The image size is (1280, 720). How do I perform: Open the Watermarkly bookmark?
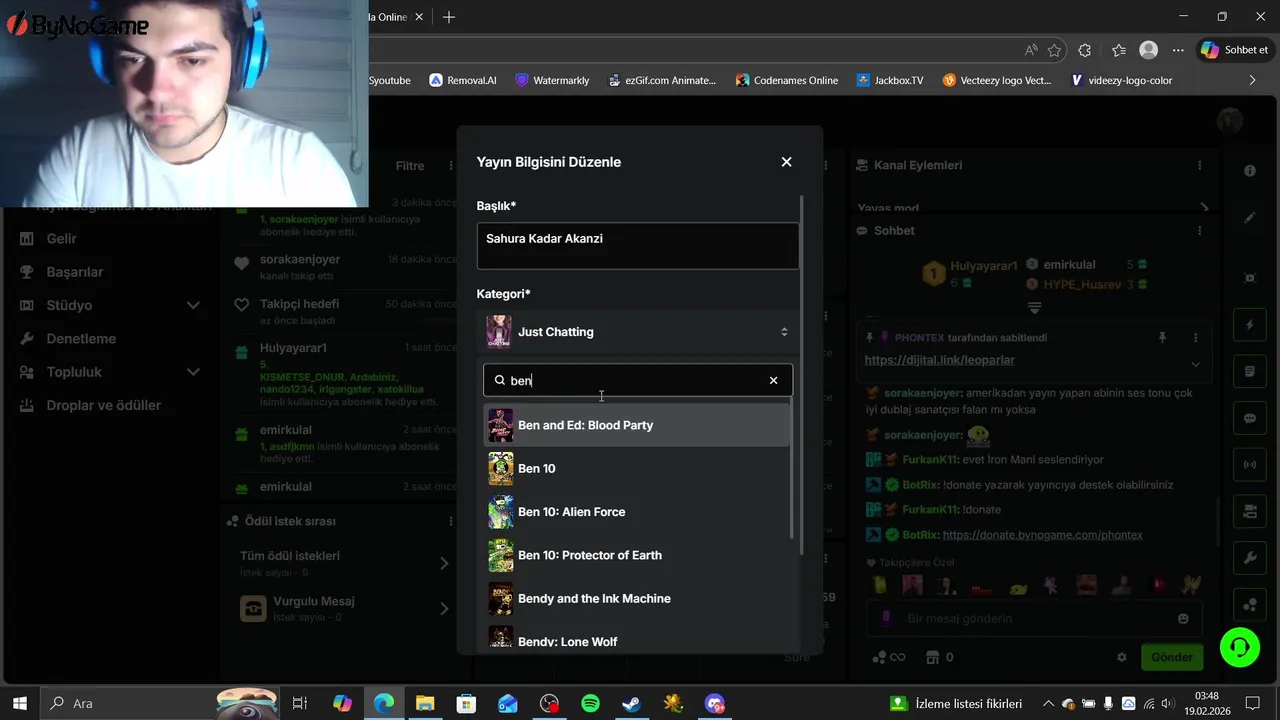[x=552, y=80]
